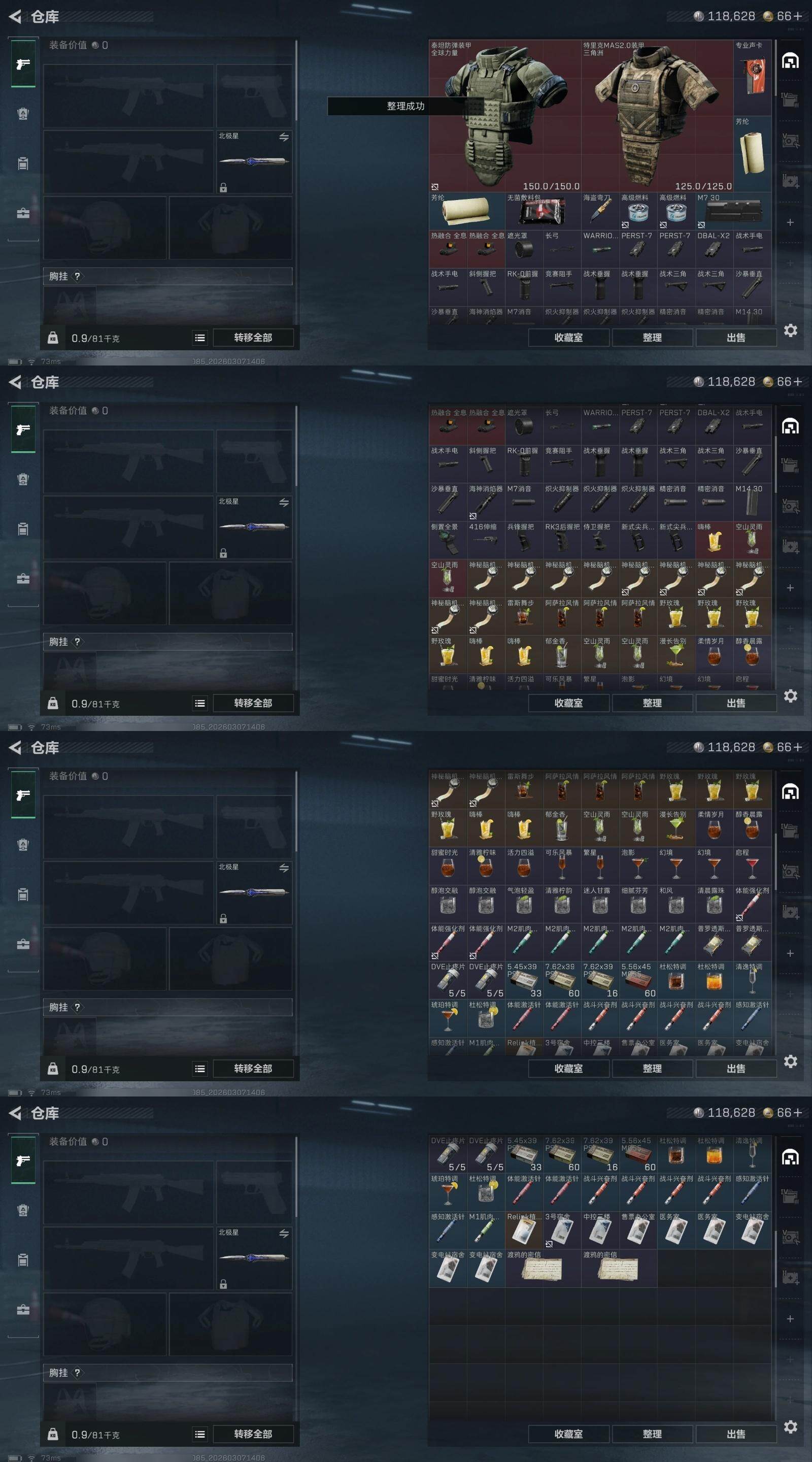Image resolution: width=812 pixels, height=1462 pixels.
Task: Click the 和风 drink item
Action: tap(676, 904)
